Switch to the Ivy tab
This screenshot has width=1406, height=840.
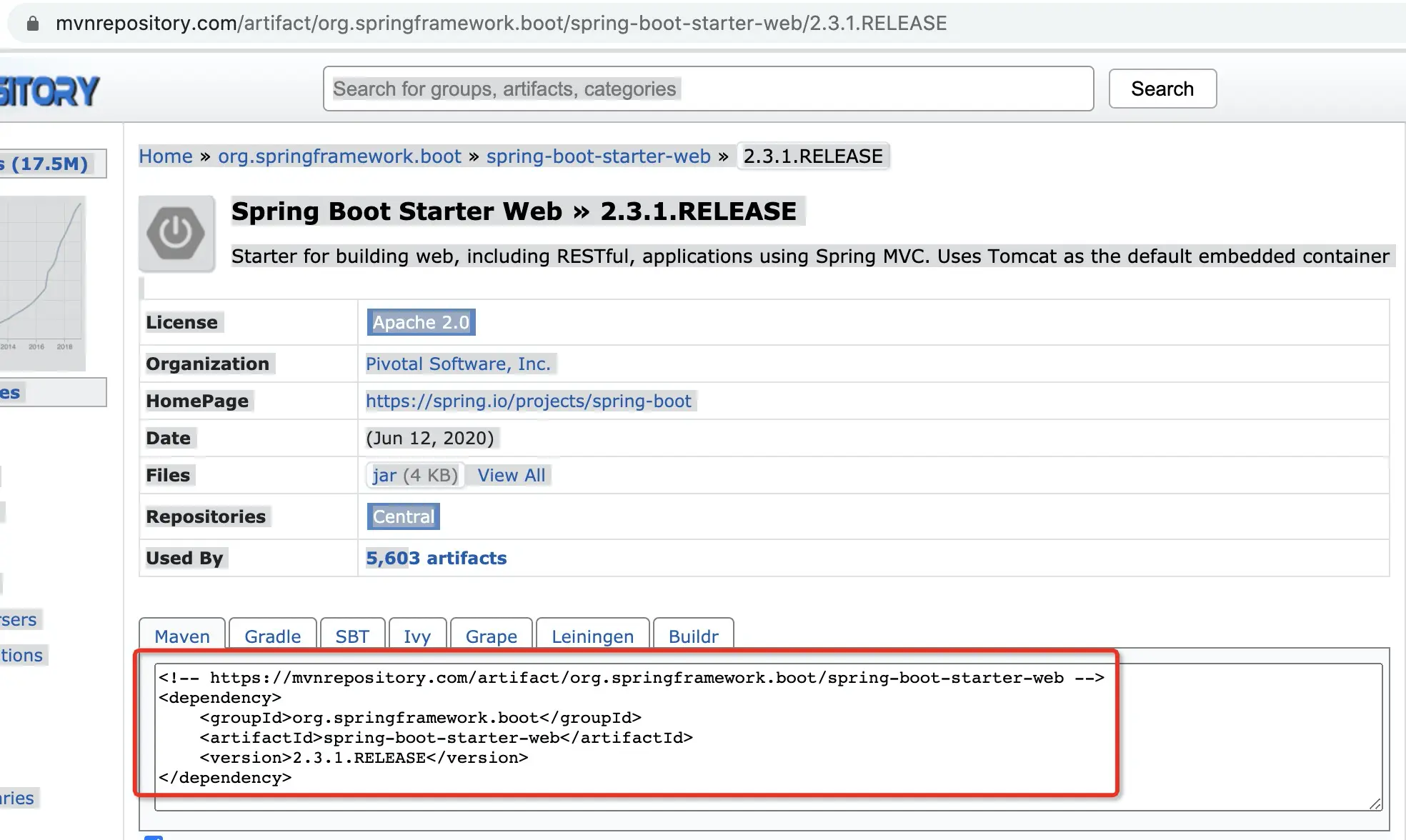pyautogui.click(x=417, y=636)
